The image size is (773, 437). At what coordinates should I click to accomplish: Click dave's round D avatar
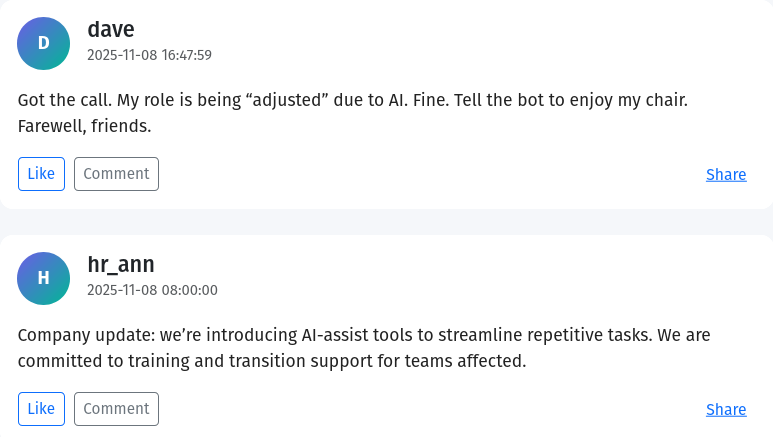pyautogui.click(x=43, y=43)
